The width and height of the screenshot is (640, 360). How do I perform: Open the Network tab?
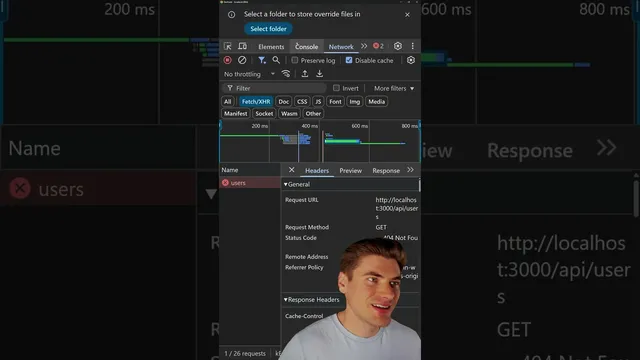click(x=341, y=47)
